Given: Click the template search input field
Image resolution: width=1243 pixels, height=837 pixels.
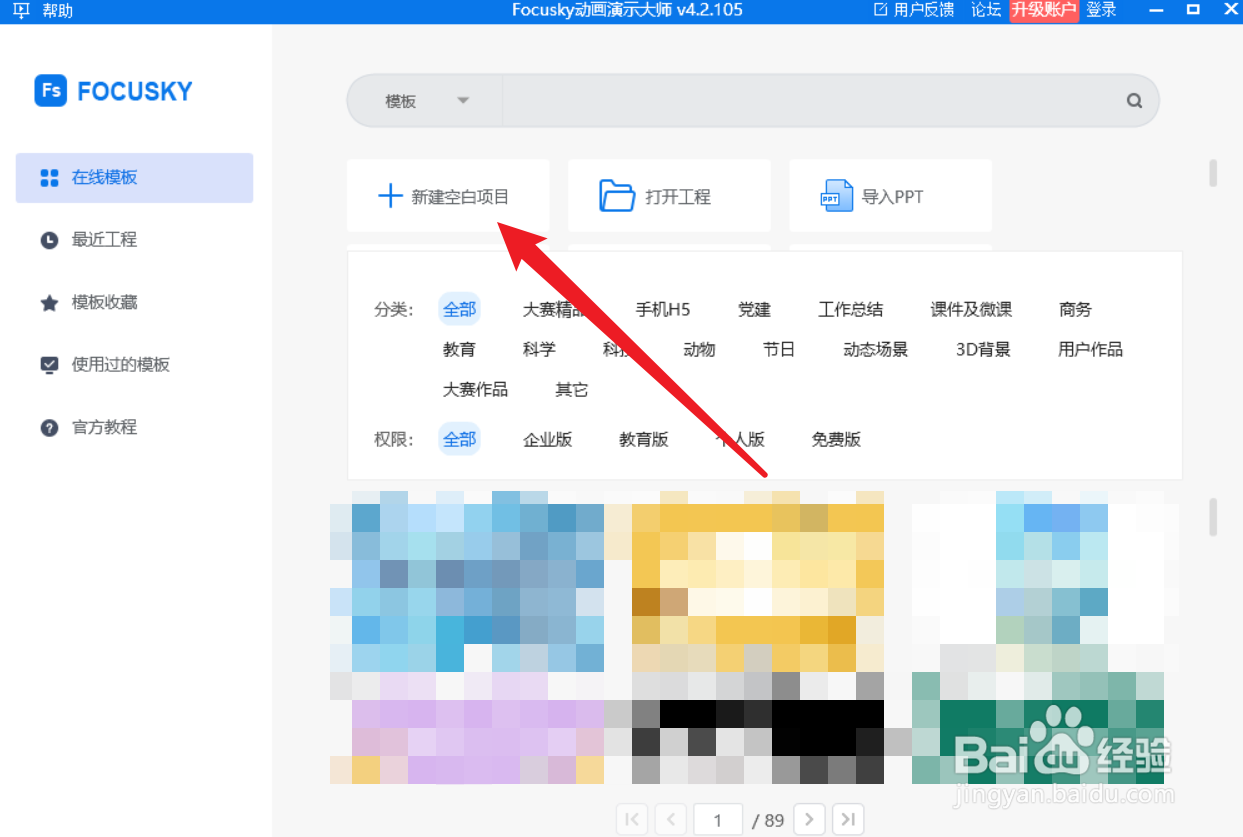Looking at the screenshot, I should tap(808, 101).
